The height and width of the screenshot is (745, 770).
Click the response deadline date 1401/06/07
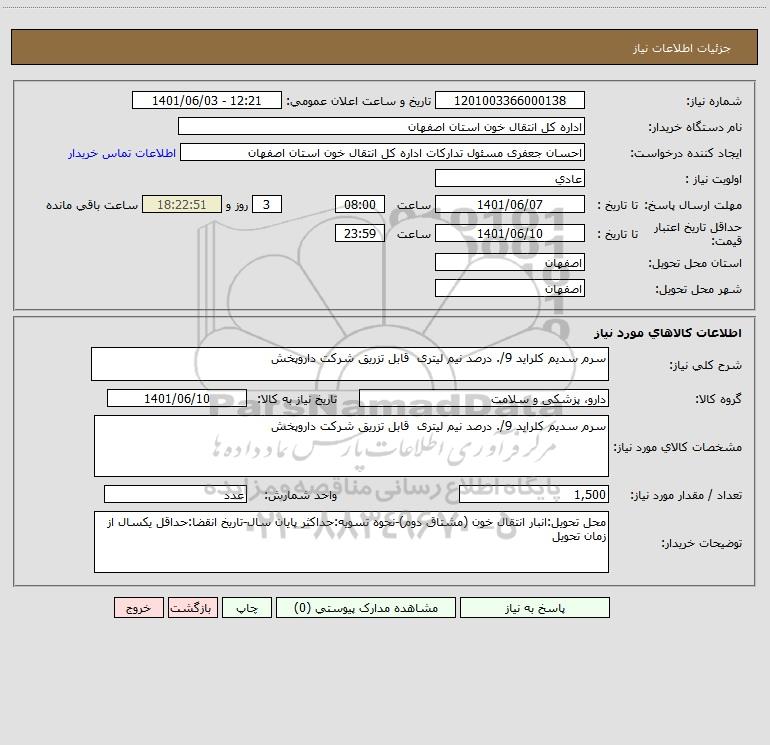(x=510, y=205)
